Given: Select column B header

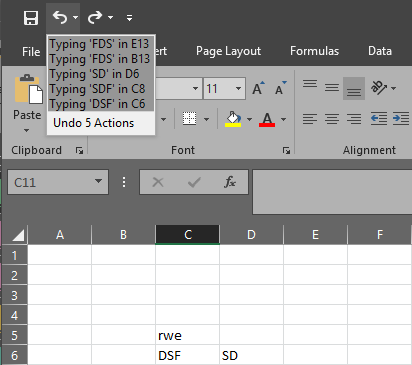Looking at the screenshot, I should [123, 235].
